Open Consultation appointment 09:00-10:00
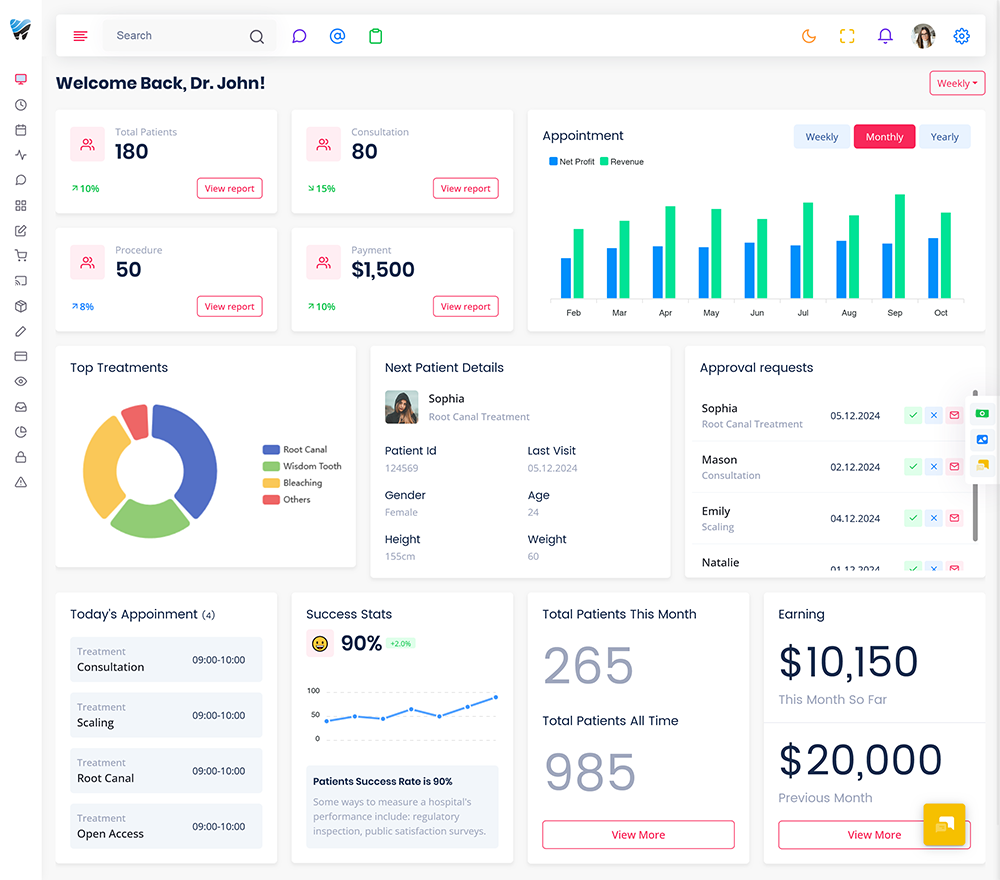 (x=166, y=659)
